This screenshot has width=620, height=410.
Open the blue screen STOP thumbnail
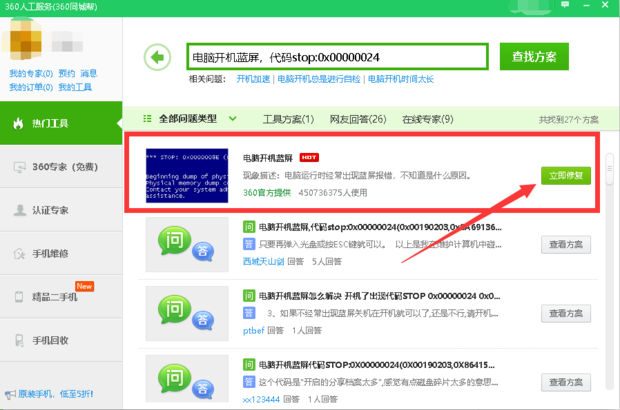point(187,176)
